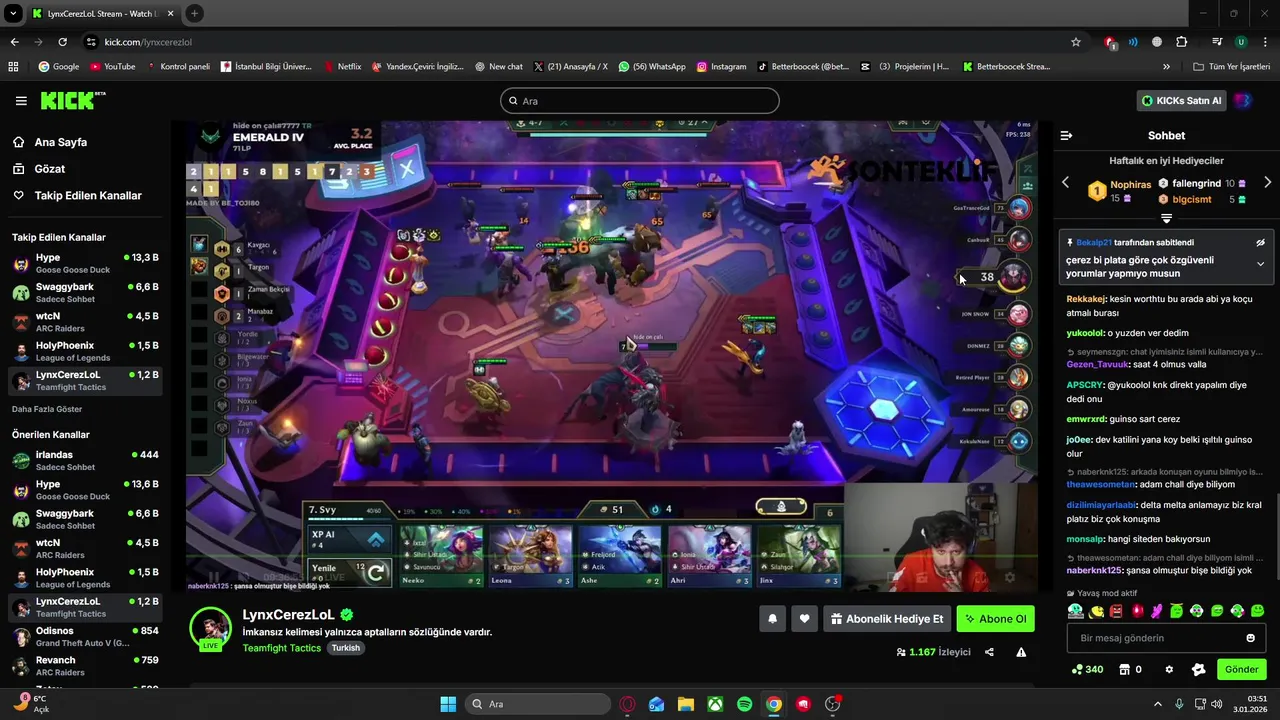
Task: Open YouTube bookmark
Action: [x=113, y=67]
